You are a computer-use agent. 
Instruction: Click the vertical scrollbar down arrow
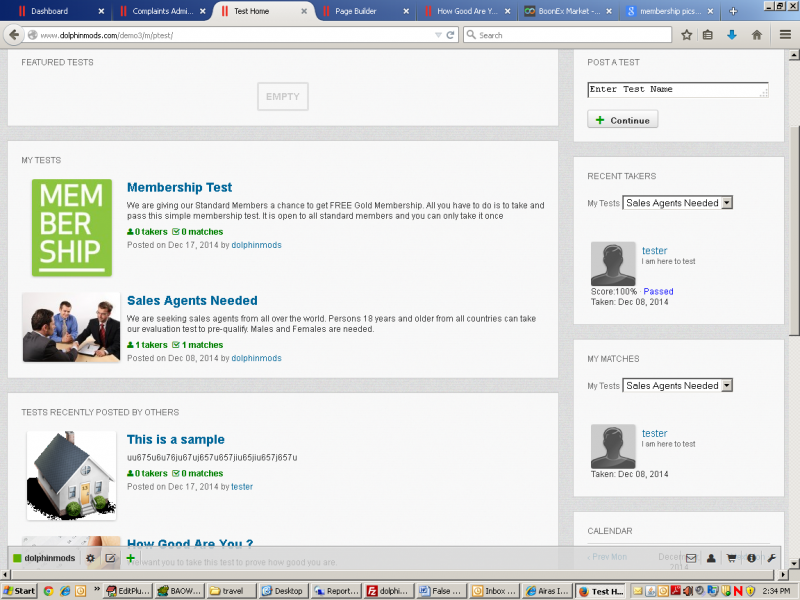[x=794, y=563]
